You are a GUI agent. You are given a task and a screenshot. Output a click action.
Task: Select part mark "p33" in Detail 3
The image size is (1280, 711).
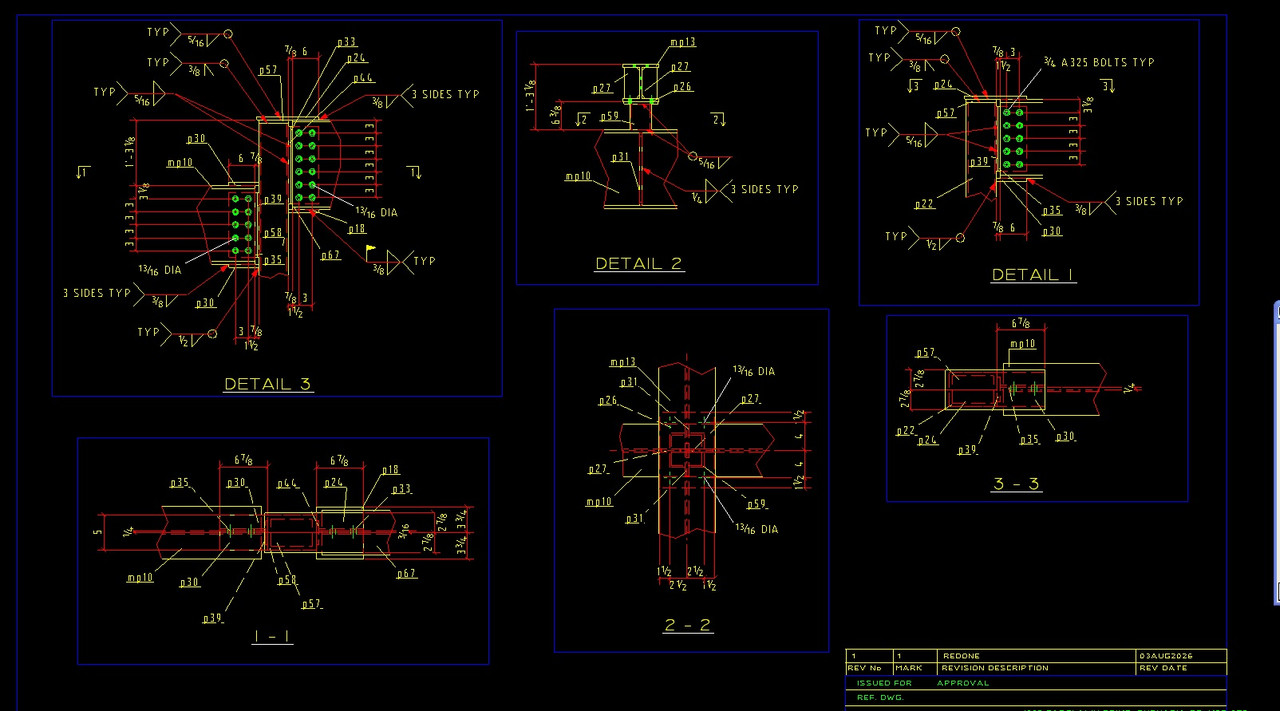346,42
